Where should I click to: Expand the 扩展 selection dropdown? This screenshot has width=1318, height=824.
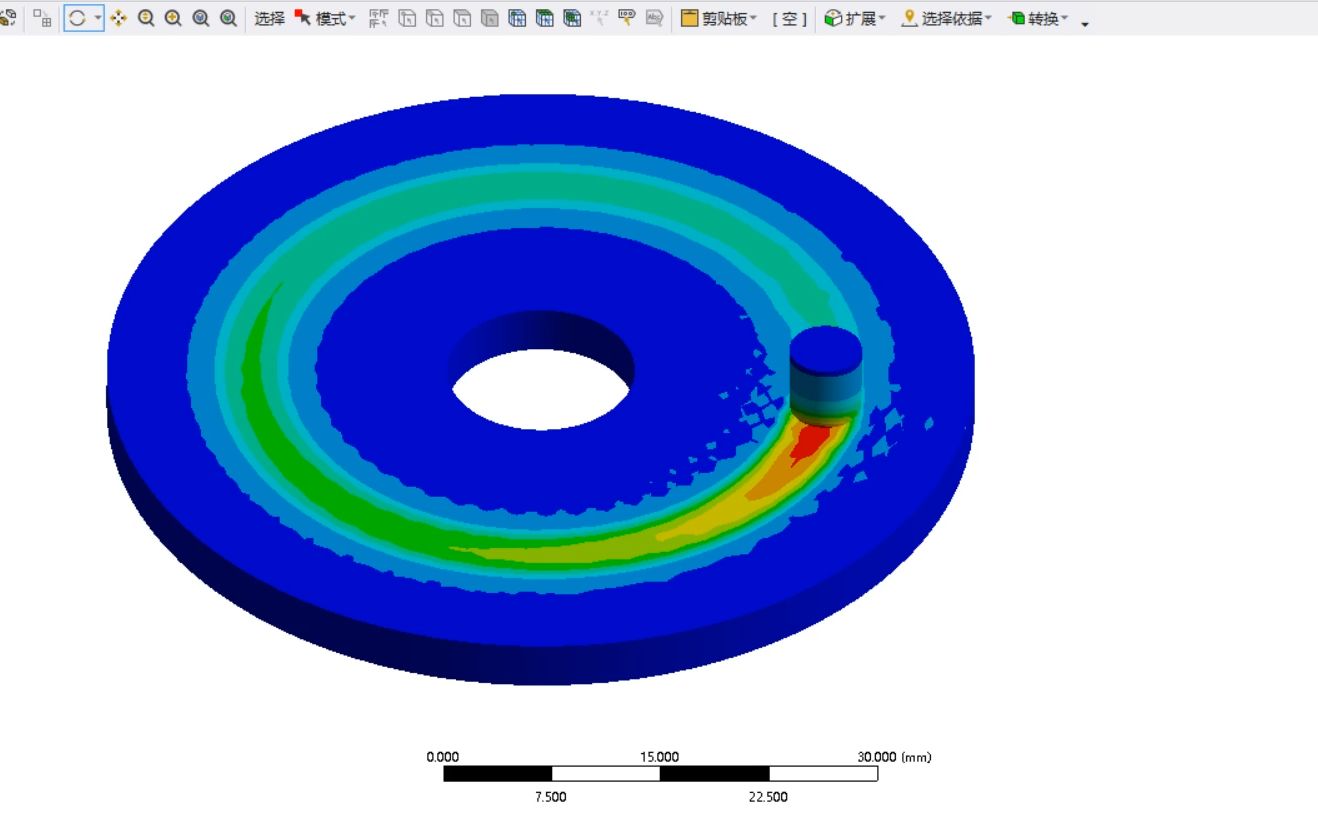pos(856,18)
